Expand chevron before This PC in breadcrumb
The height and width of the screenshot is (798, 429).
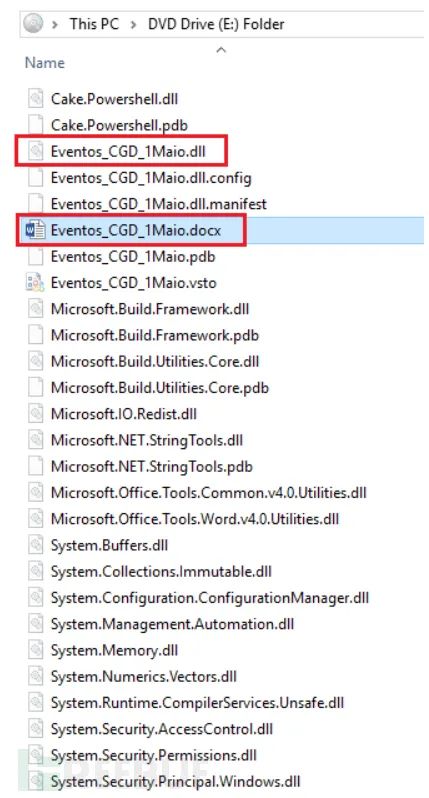click(x=55, y=24)
